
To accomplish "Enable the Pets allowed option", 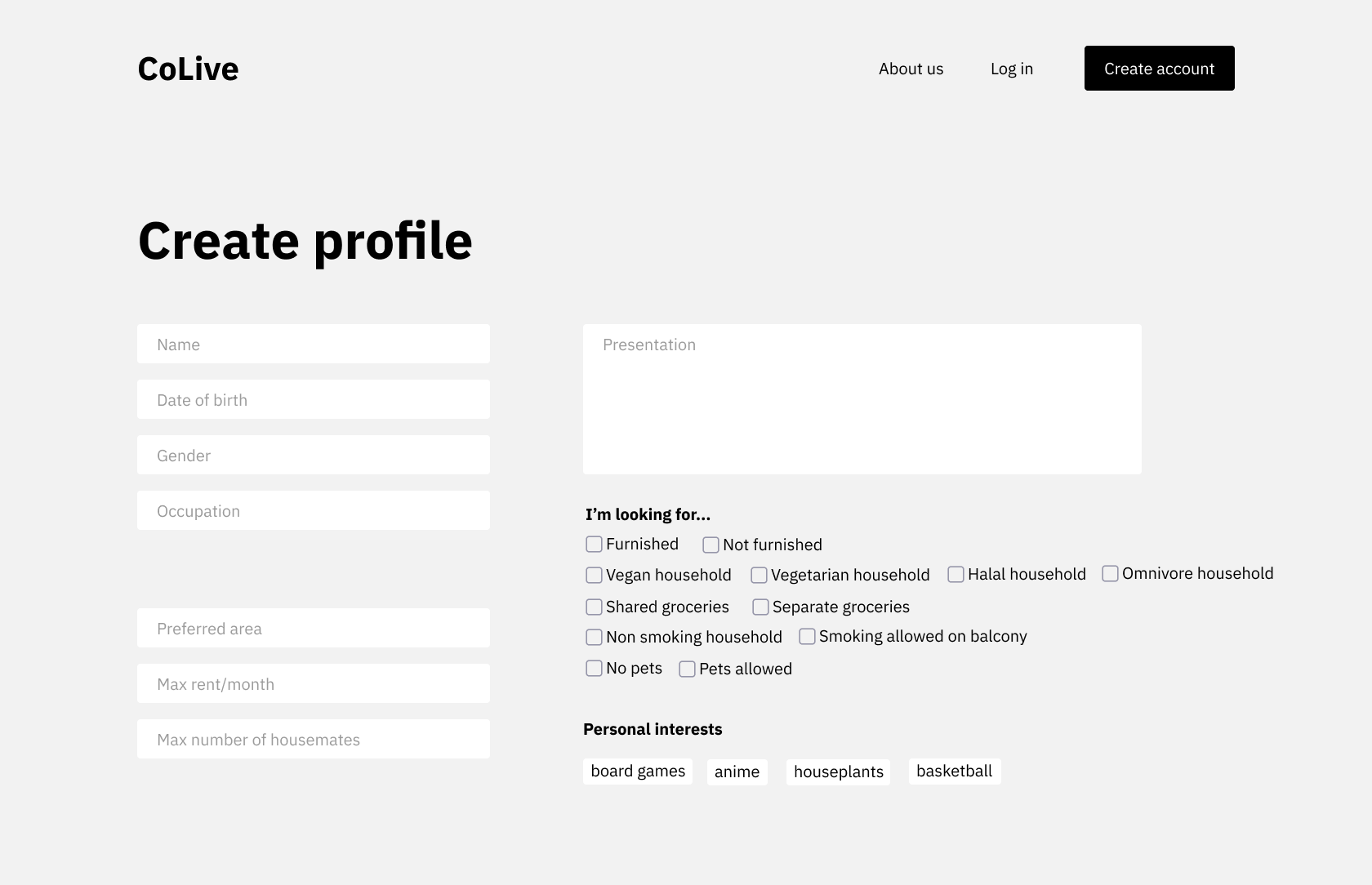I will pyautogui.click(x=687, y=669).
